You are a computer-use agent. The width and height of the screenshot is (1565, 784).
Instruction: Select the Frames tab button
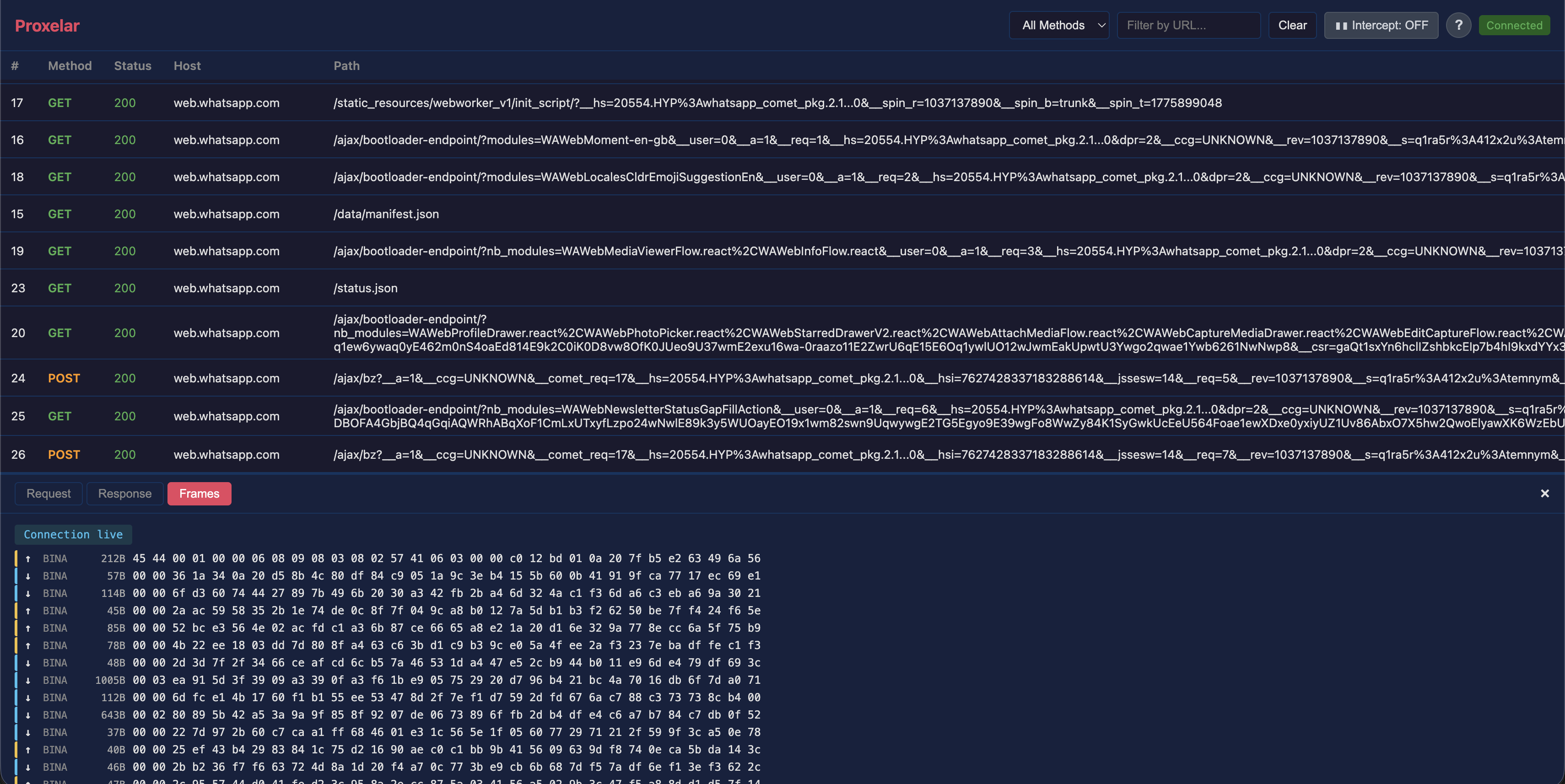[199, 493]
